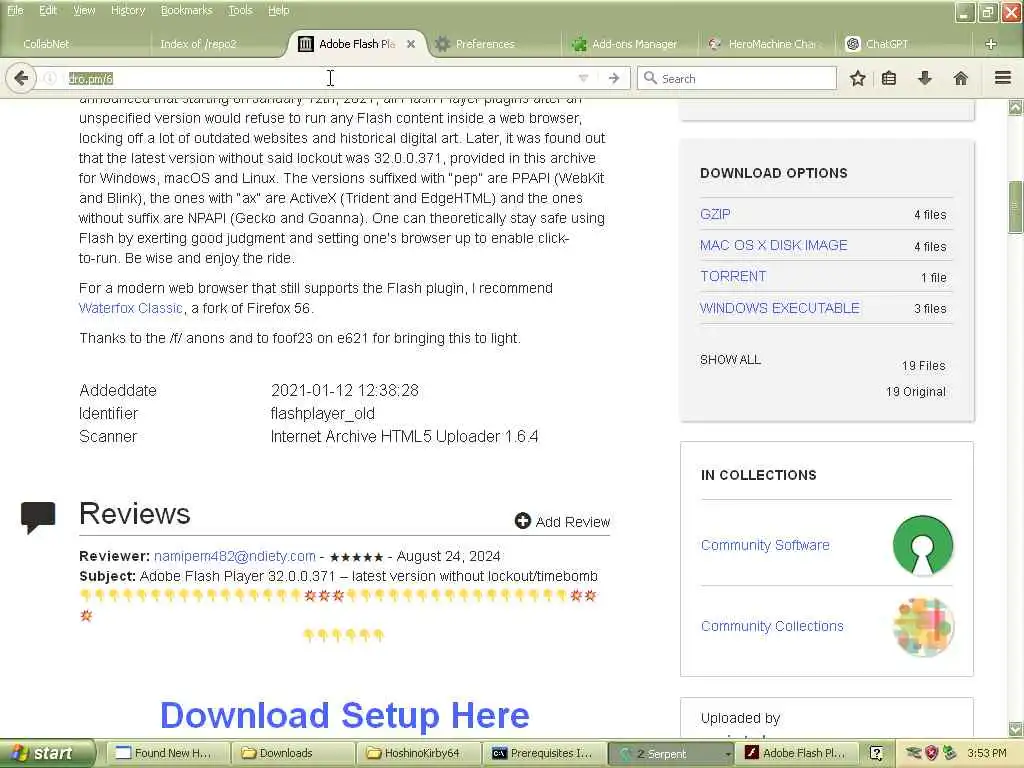
Task: Click the page scrollbar up arrow
Action: coord(1016,108)
